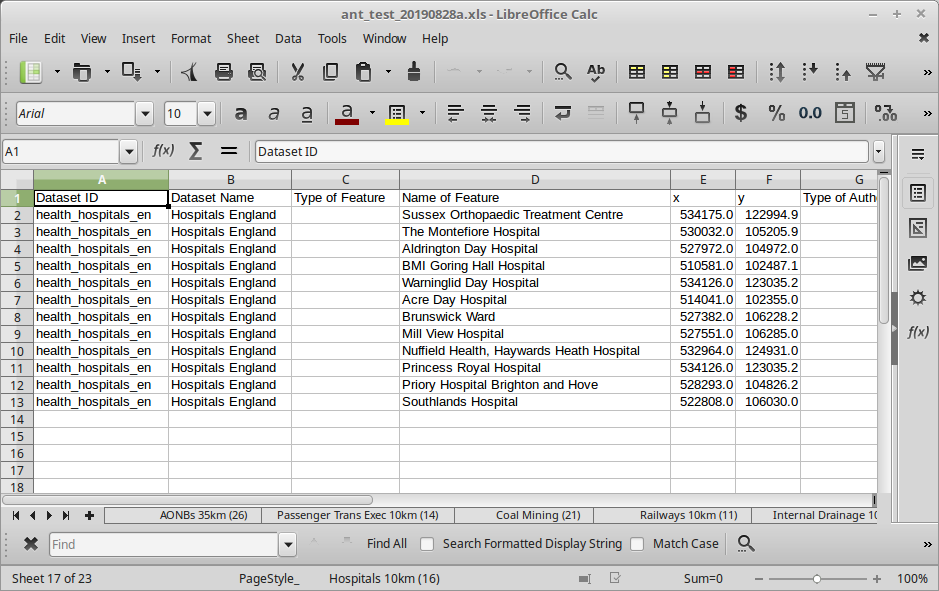Click the Sum sigma icon
Image resolution: width=939 pixels, height=591 pixels.
(x=195, y=151)
